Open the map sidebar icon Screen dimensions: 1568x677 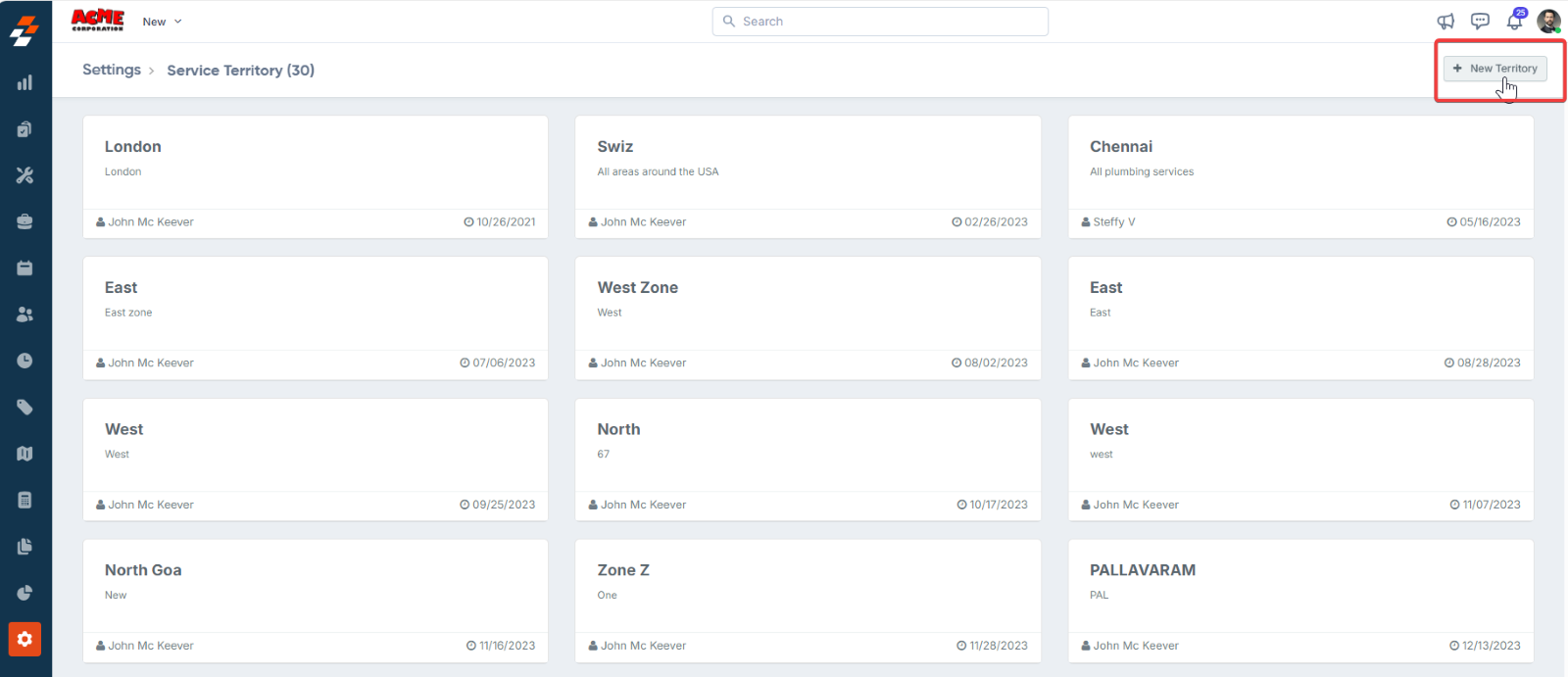[24, 454]
